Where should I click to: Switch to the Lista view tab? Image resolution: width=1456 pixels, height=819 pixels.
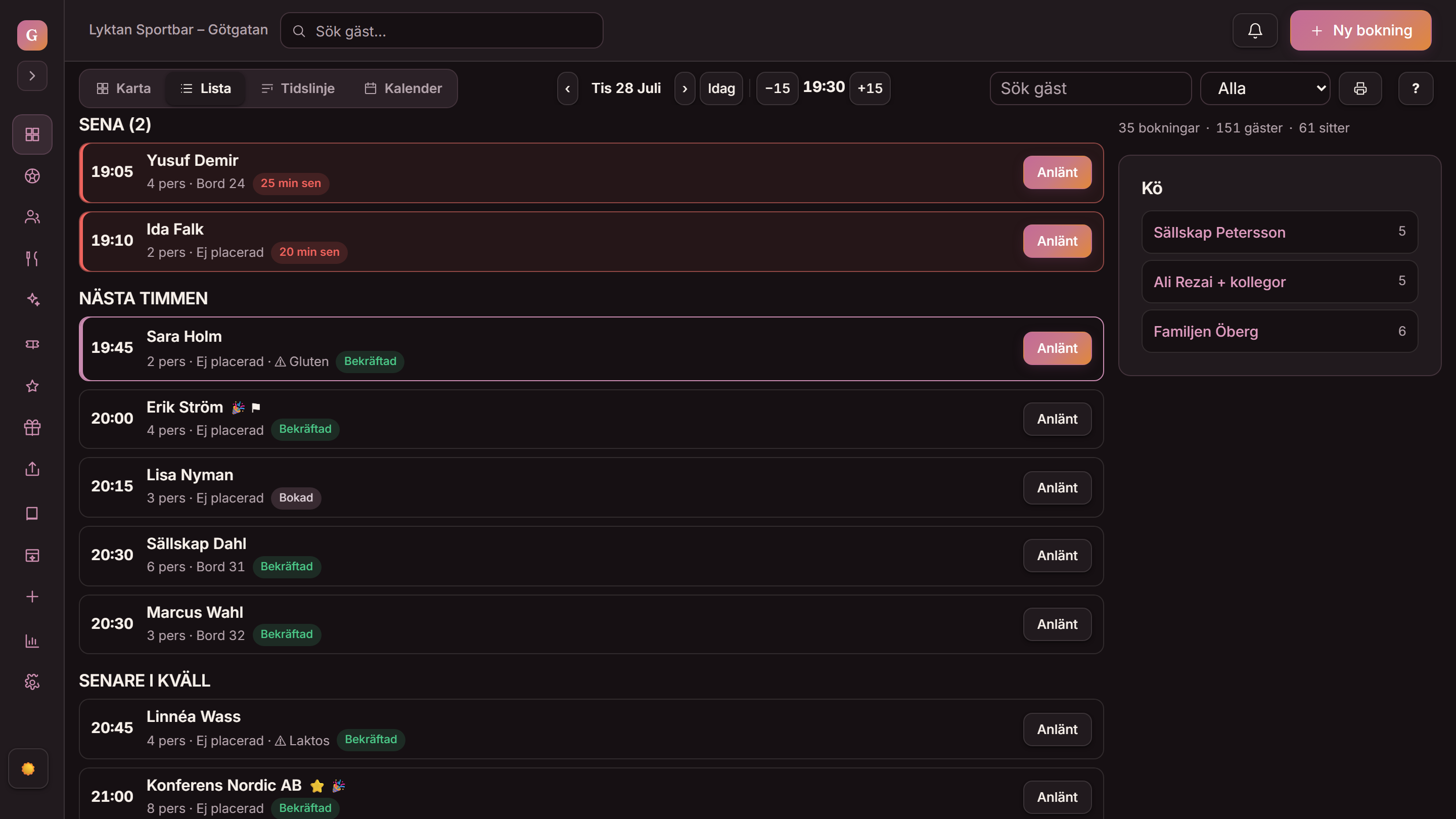(205, 88)
